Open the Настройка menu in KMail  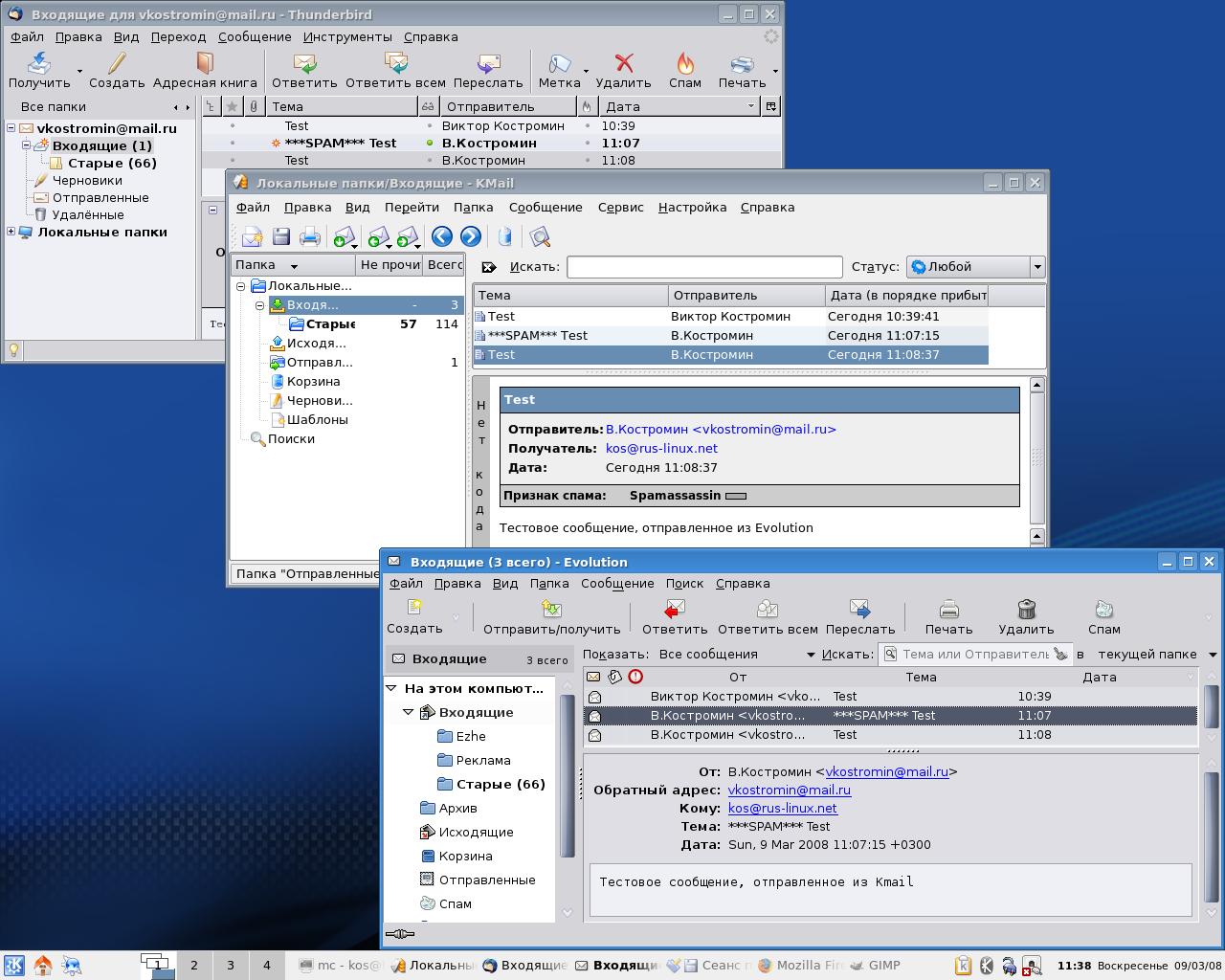[692, 207]
